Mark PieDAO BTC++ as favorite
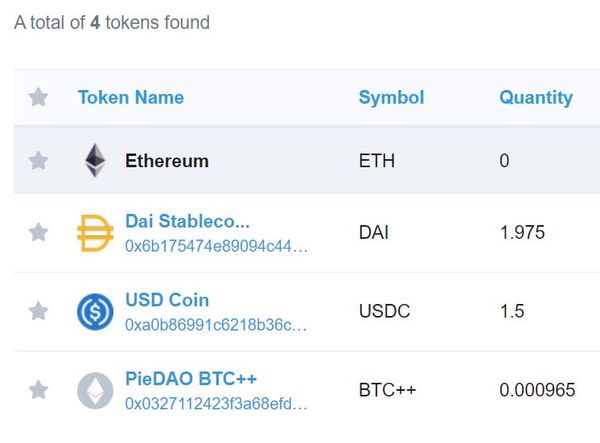This screenshot has height=443, width=600. [38, 390]
